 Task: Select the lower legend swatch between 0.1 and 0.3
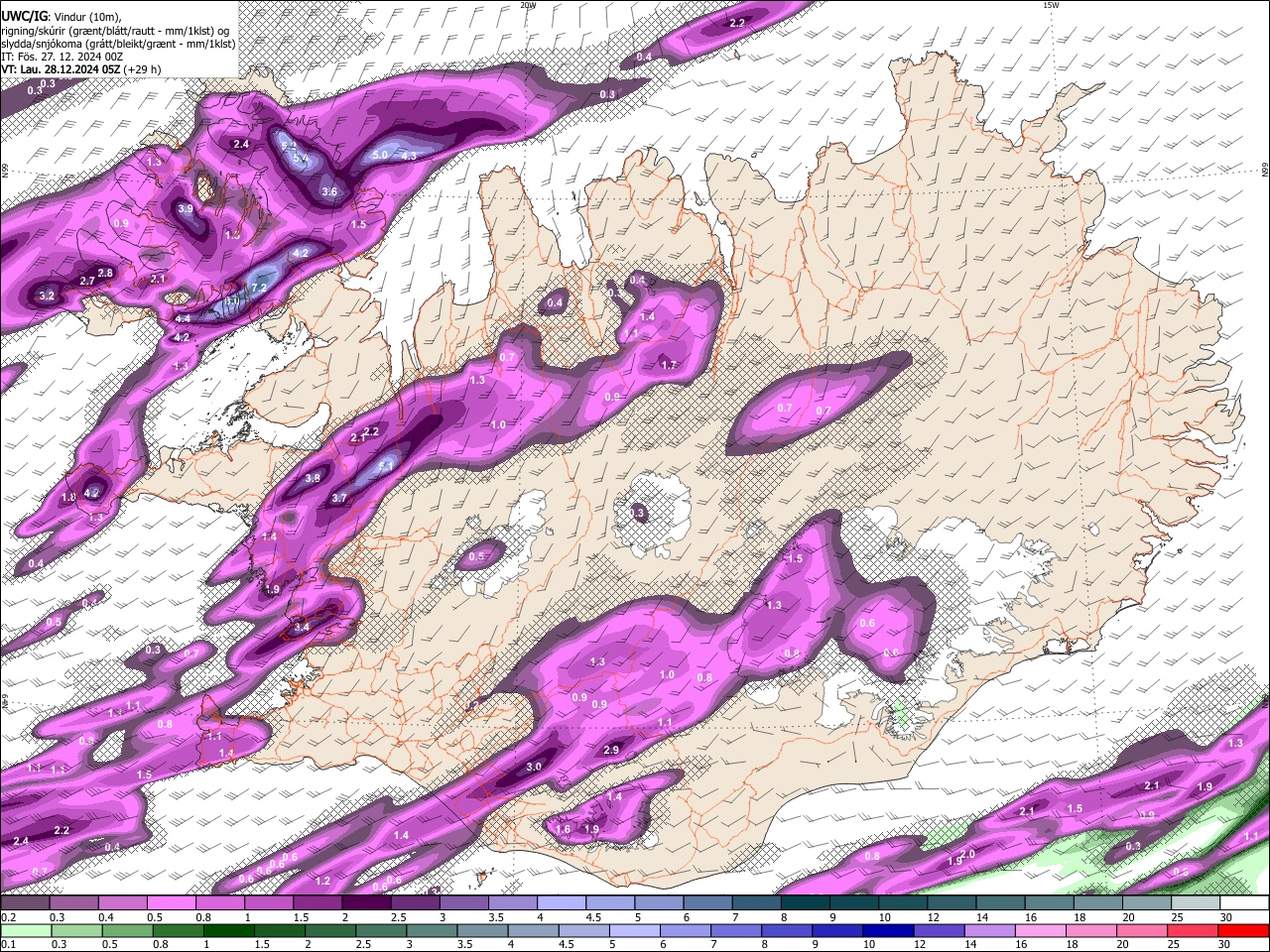[x=26, y=930]
